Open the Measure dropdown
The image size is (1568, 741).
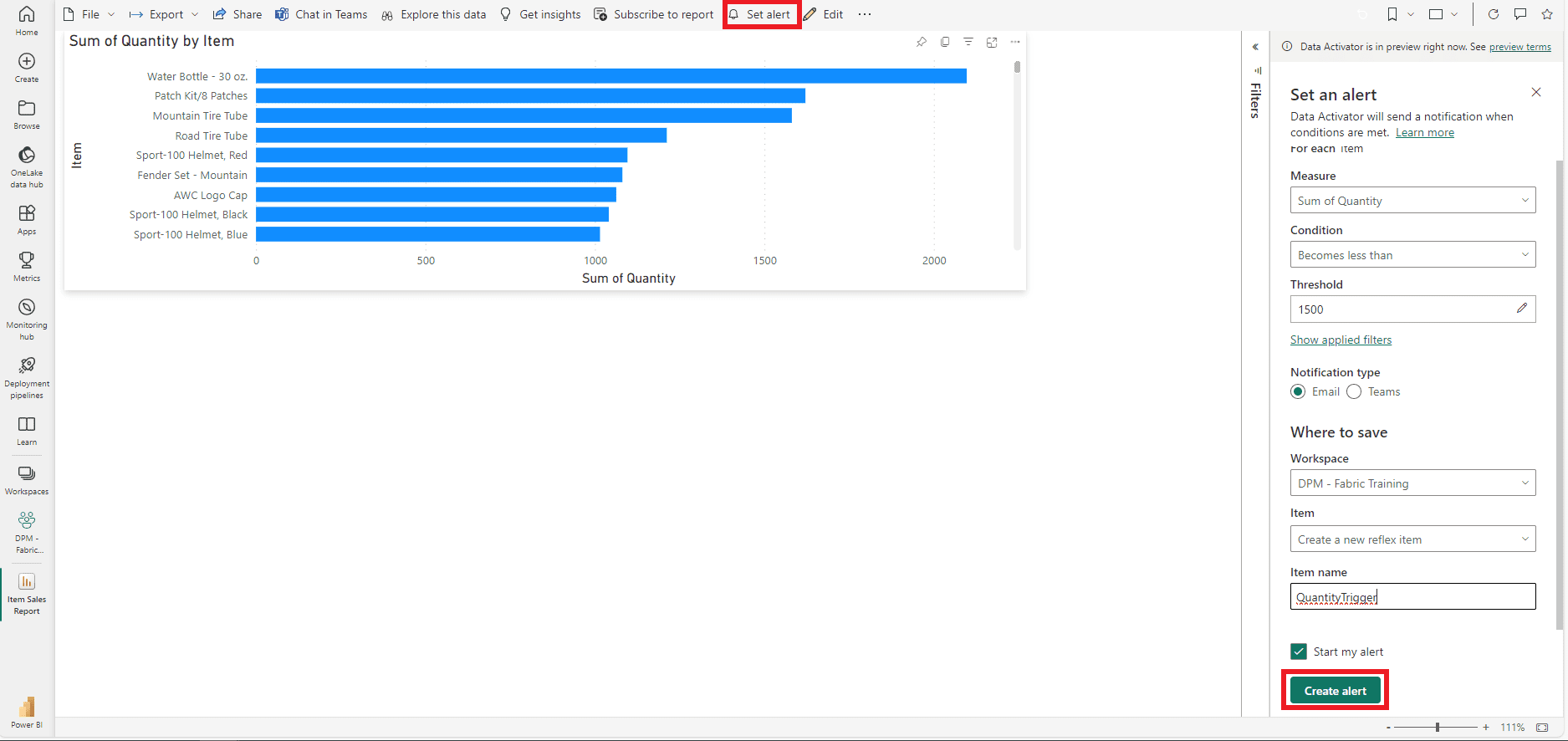[1412, 201]
